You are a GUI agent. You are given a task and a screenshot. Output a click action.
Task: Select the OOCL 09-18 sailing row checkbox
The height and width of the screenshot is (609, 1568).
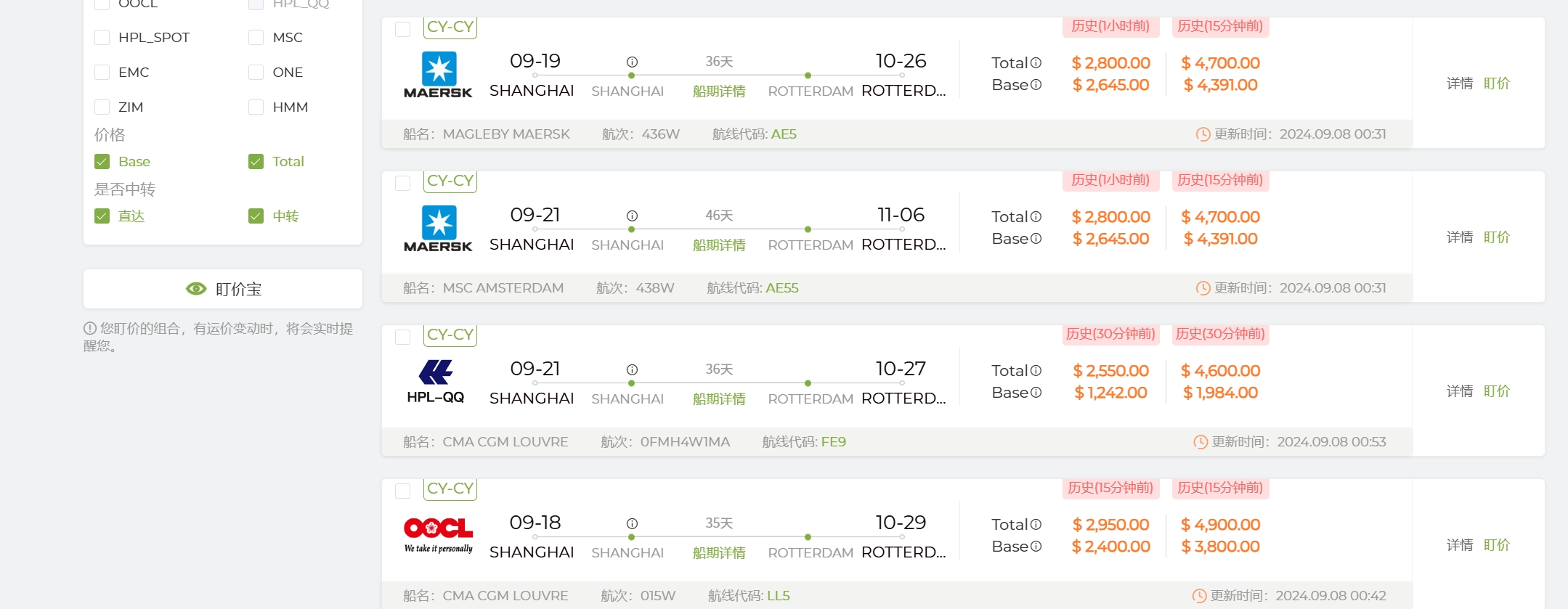pyautogui.click(x=403, y=491)
